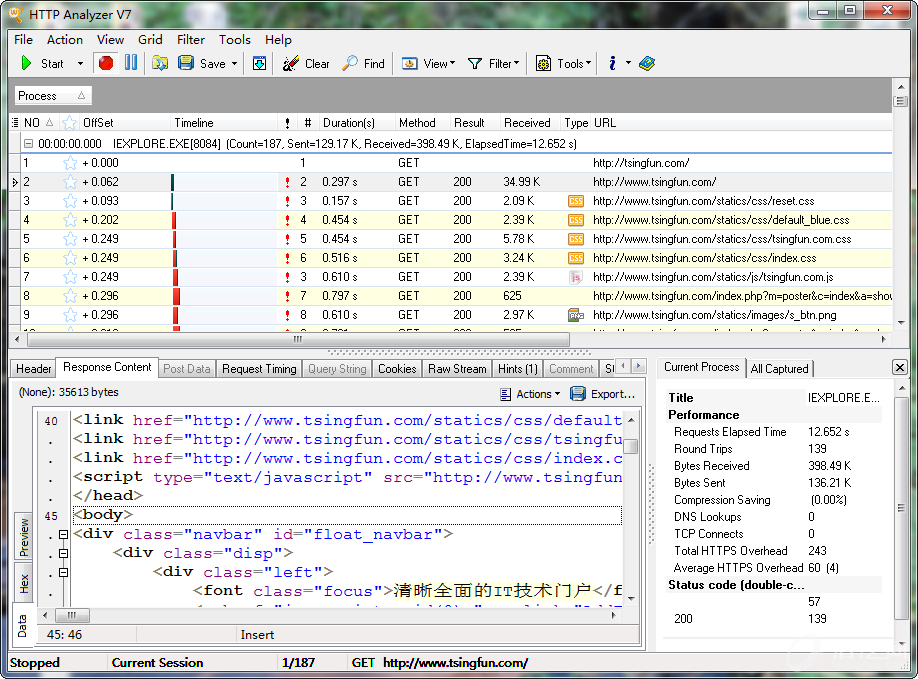Click the Open session folder icon
The height and width of the screenshot is (679, 918).
[160, 63]
